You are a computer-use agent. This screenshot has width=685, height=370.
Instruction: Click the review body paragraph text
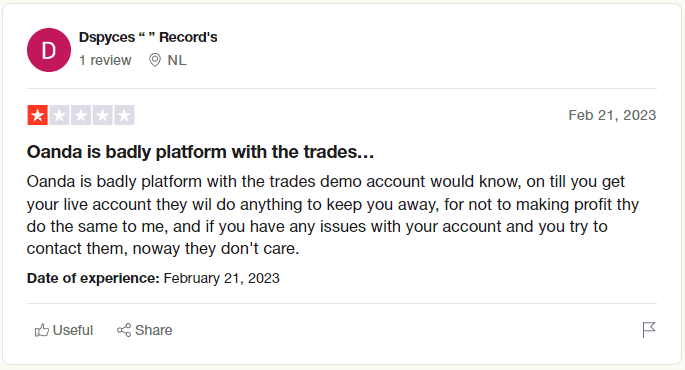[x=332, y=215]
